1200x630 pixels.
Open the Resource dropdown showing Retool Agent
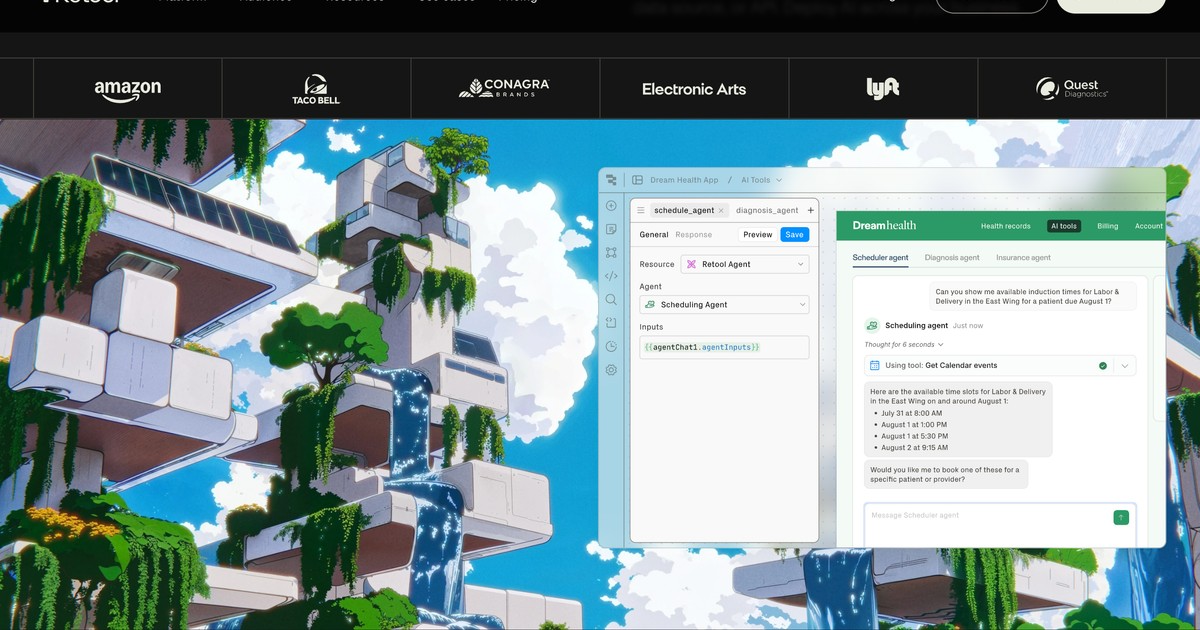click(x=745, y=264)
